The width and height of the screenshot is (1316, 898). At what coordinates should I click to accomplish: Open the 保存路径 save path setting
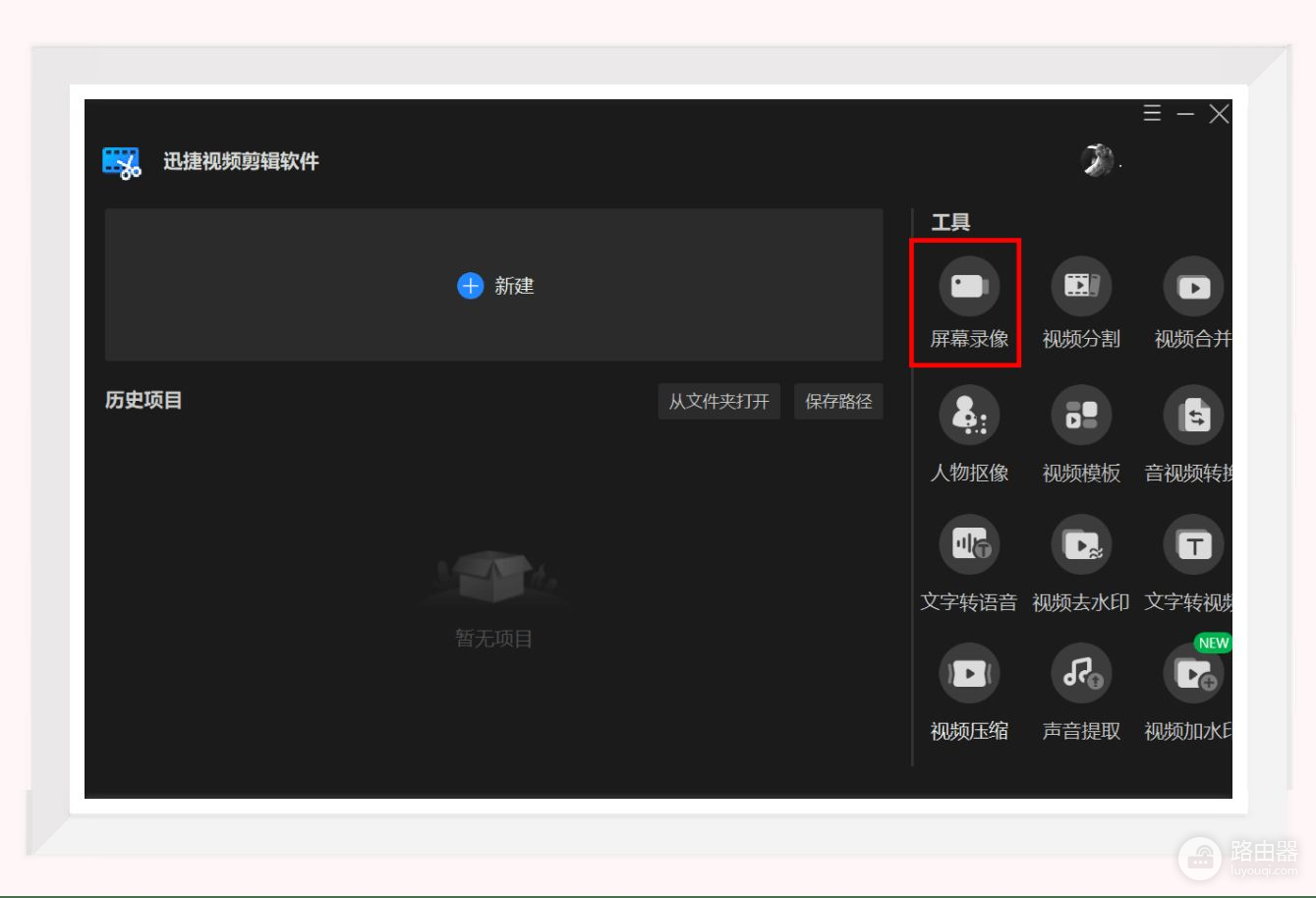tap(838, 401)
